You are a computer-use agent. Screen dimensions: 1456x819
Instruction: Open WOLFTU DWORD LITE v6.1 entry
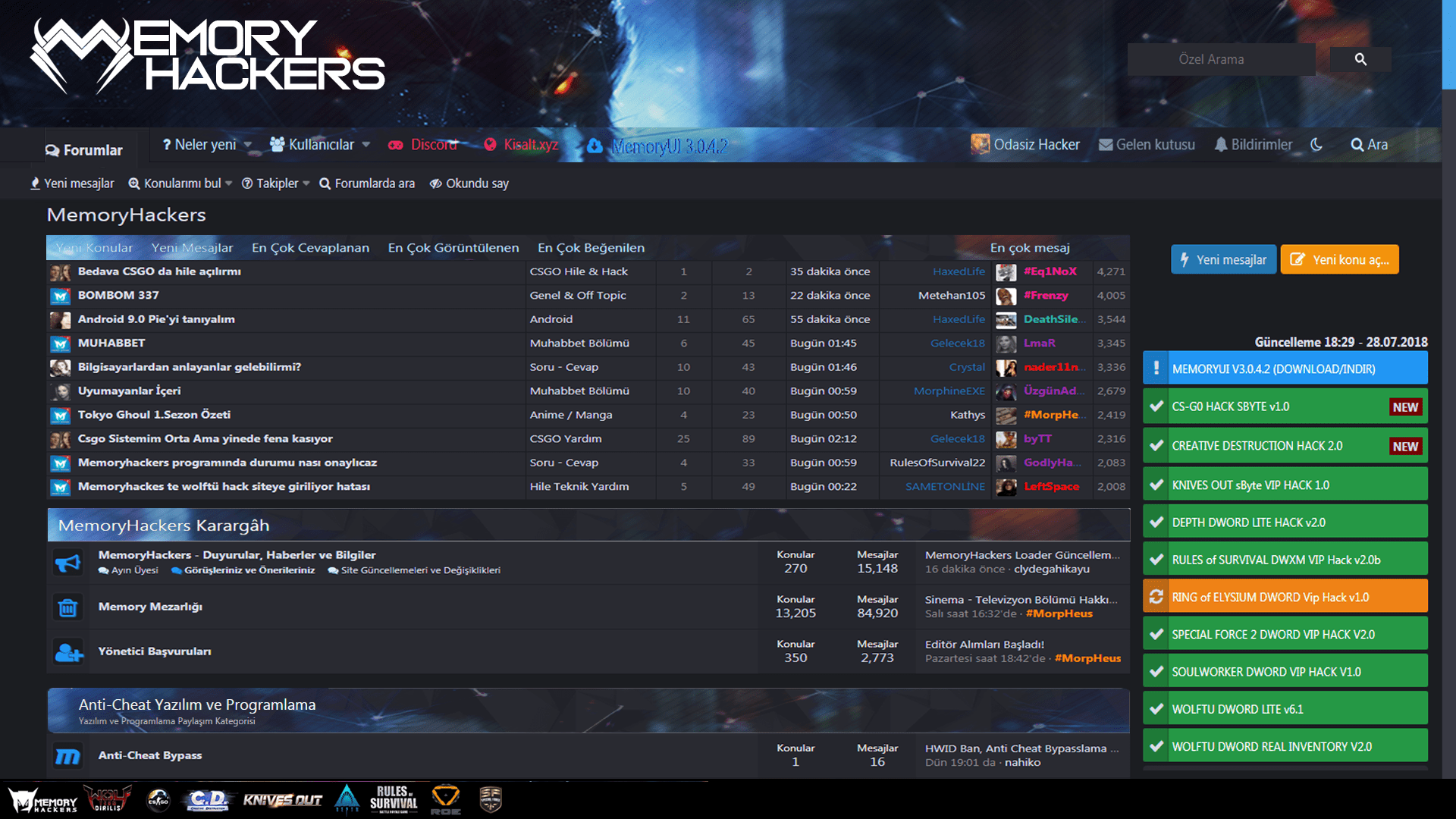[x=1285, y=709]
